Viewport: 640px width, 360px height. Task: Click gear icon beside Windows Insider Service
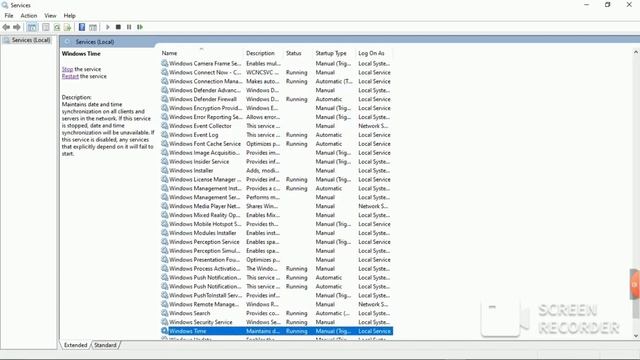pos(164,162)
